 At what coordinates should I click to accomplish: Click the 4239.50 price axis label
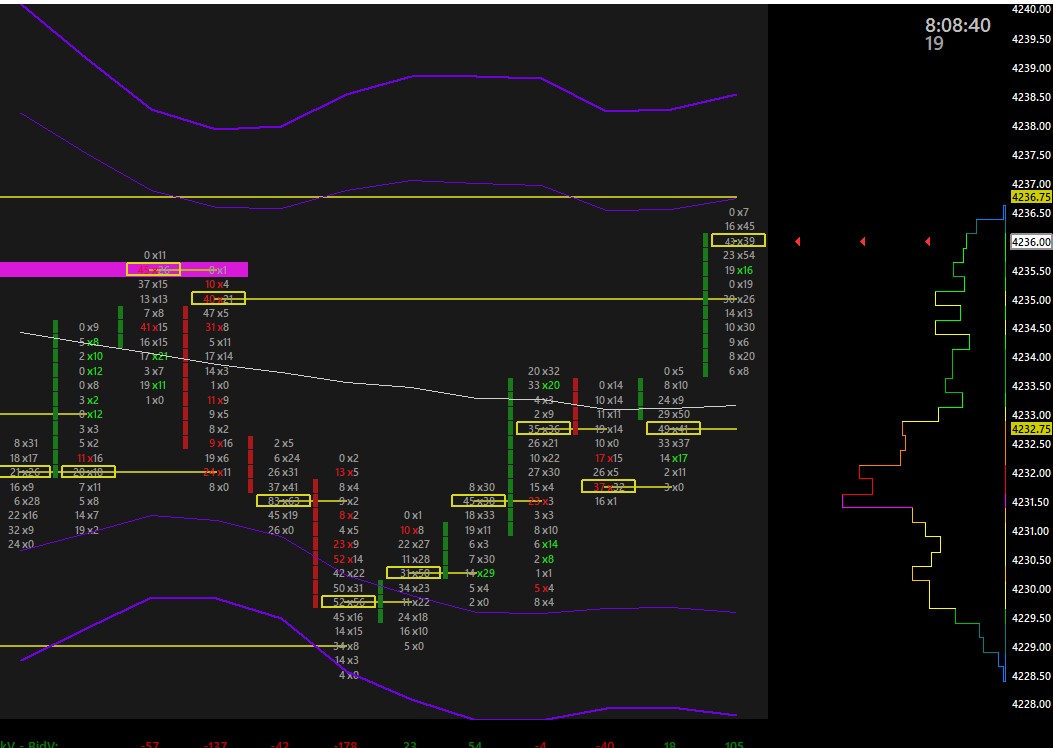click(x=1031, y=39)
